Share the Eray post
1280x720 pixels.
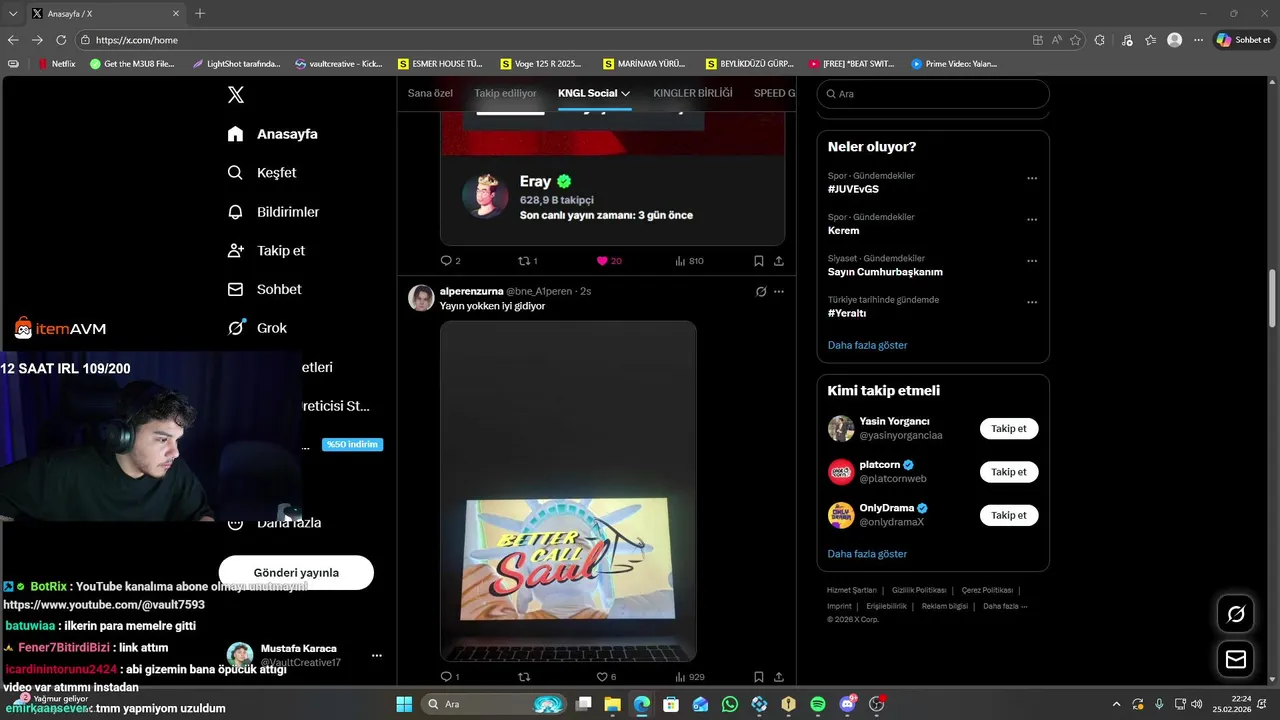tap(779, 261)
